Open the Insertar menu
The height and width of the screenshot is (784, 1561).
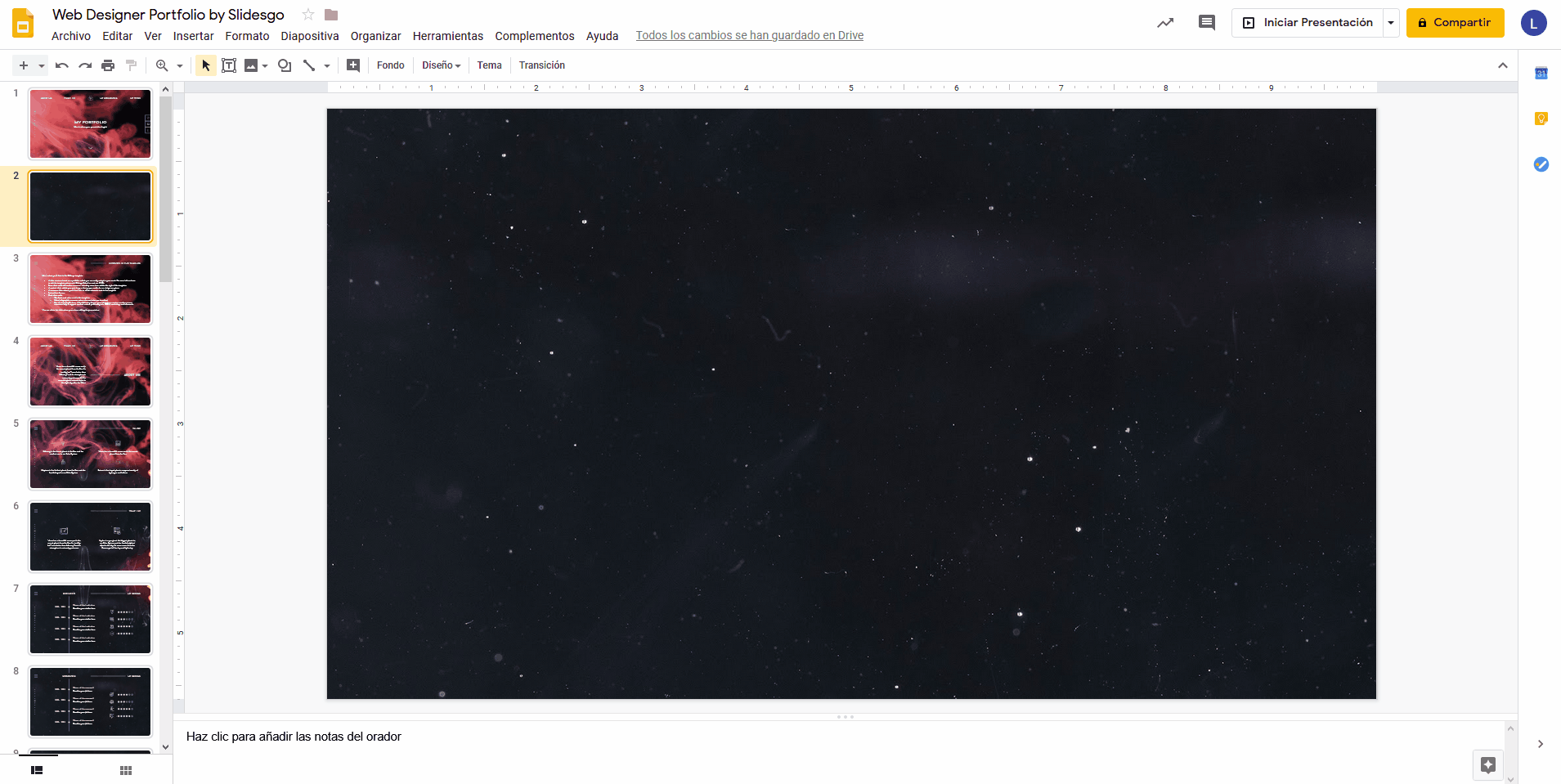pyautogui.click(x=194, y=36)
